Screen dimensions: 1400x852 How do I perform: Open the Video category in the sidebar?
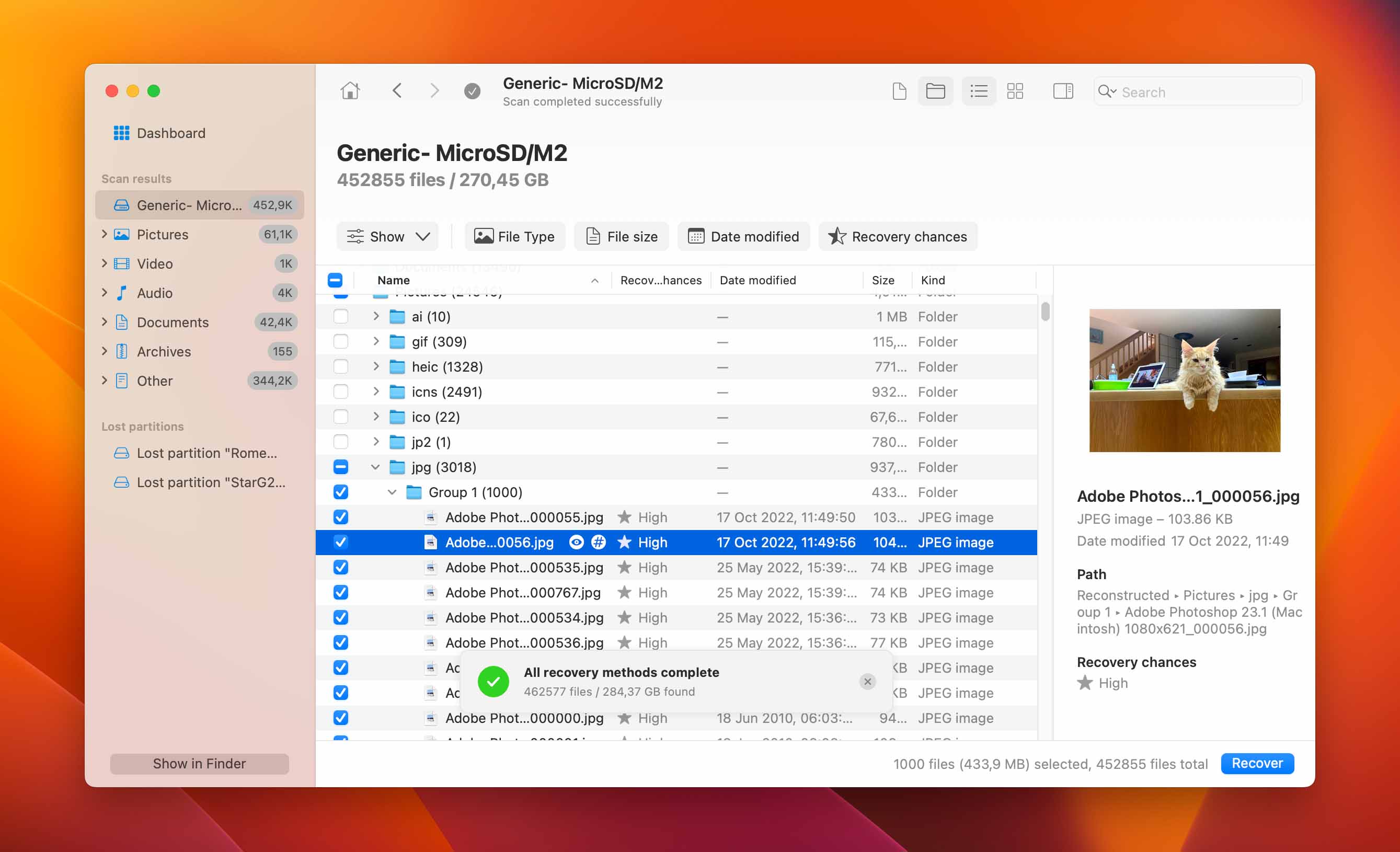[200, 263]
